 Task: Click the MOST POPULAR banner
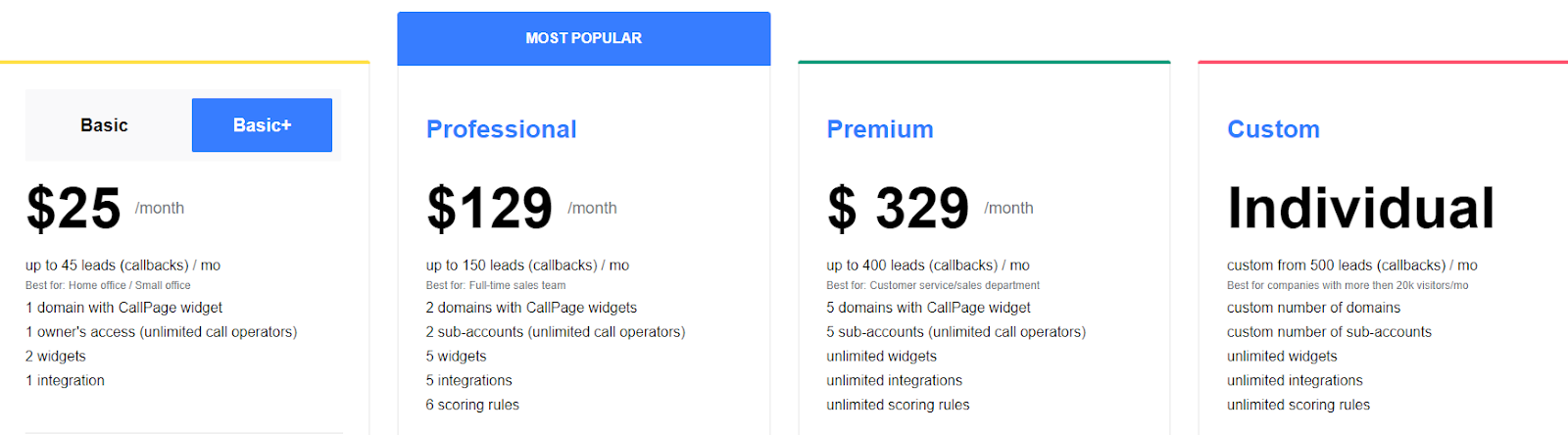tap(583, 38)
